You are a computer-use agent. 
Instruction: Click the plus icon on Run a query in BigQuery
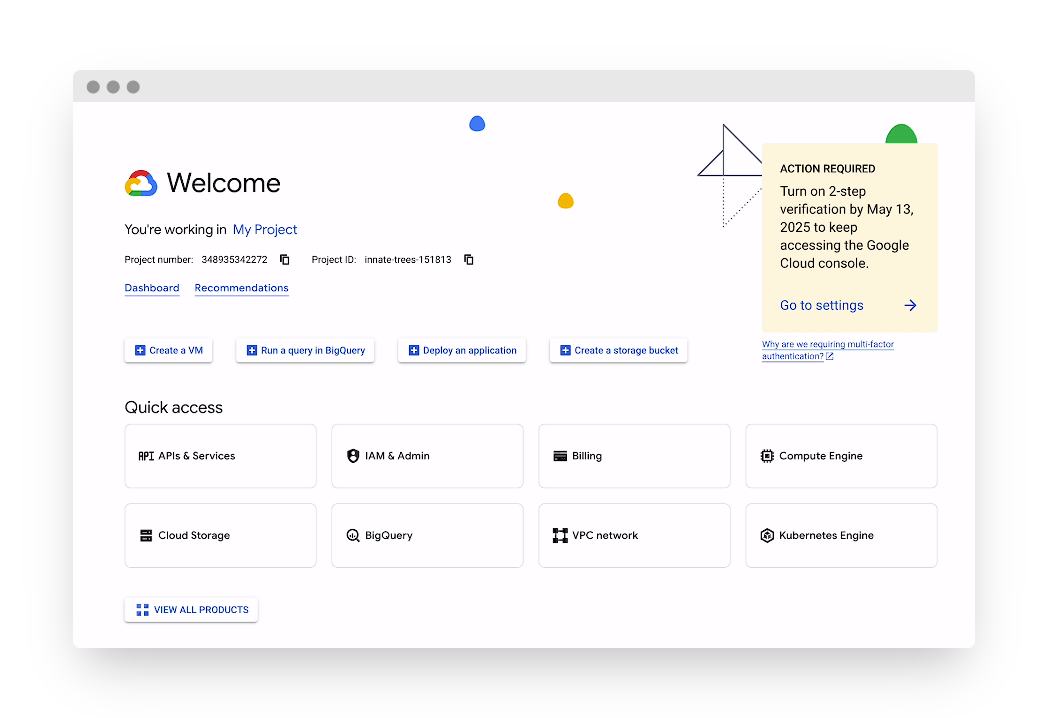(x=252, y=350)
